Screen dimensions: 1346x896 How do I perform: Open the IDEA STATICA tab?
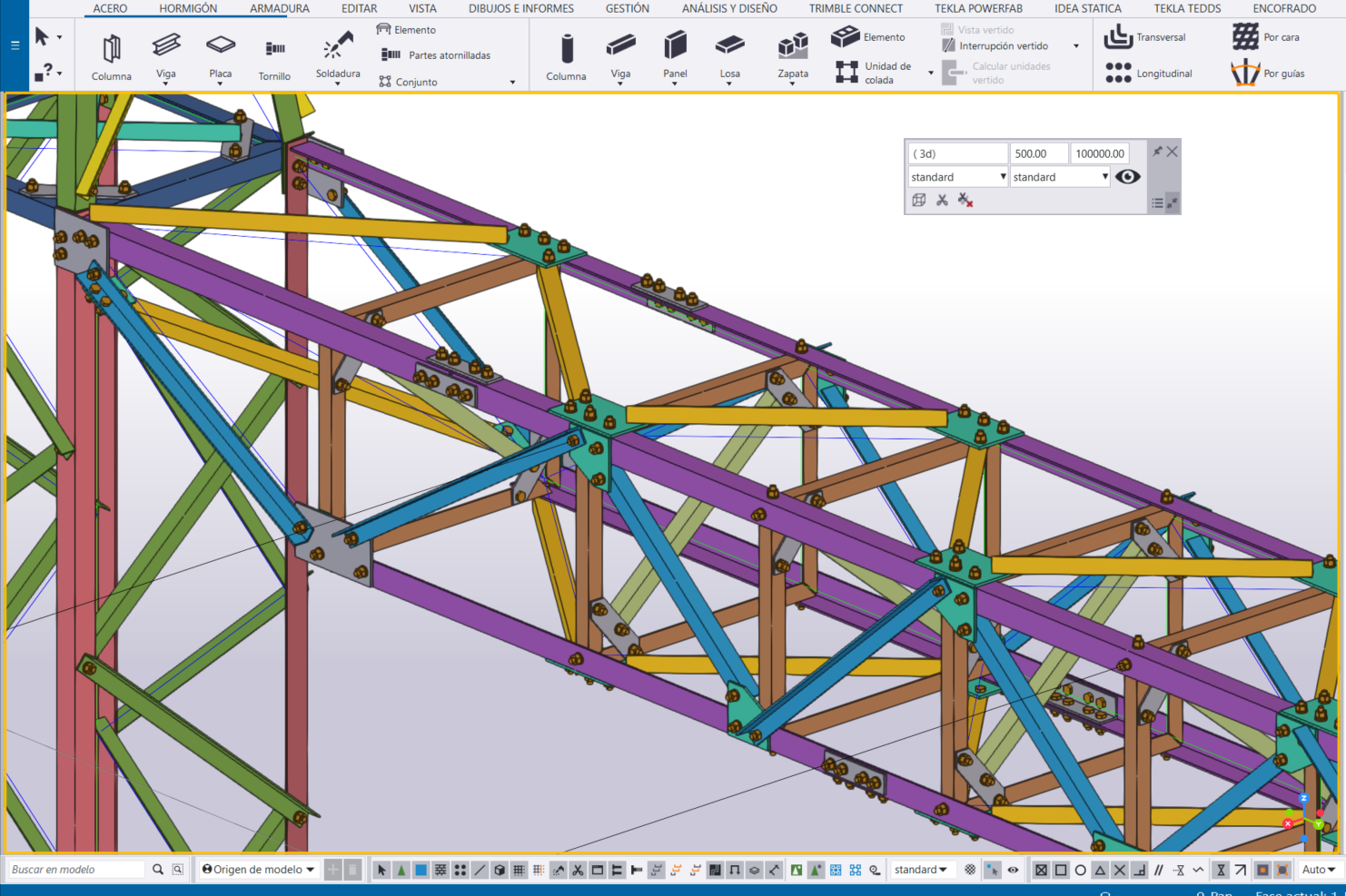pyautogui.click(x=1087, y=8)
